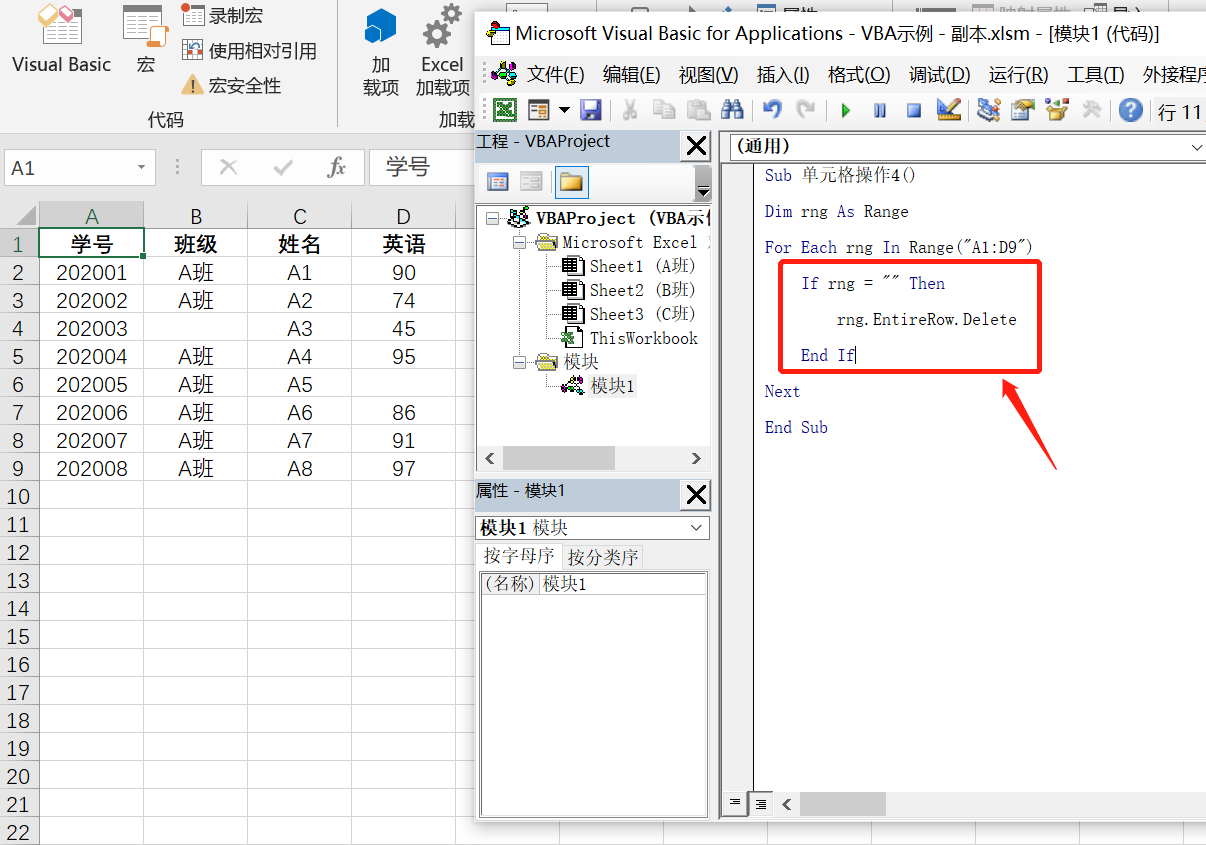The image size is (1206, 845).
Task: Run the macro with the Run Sub icon
Action: coord(846,111)
